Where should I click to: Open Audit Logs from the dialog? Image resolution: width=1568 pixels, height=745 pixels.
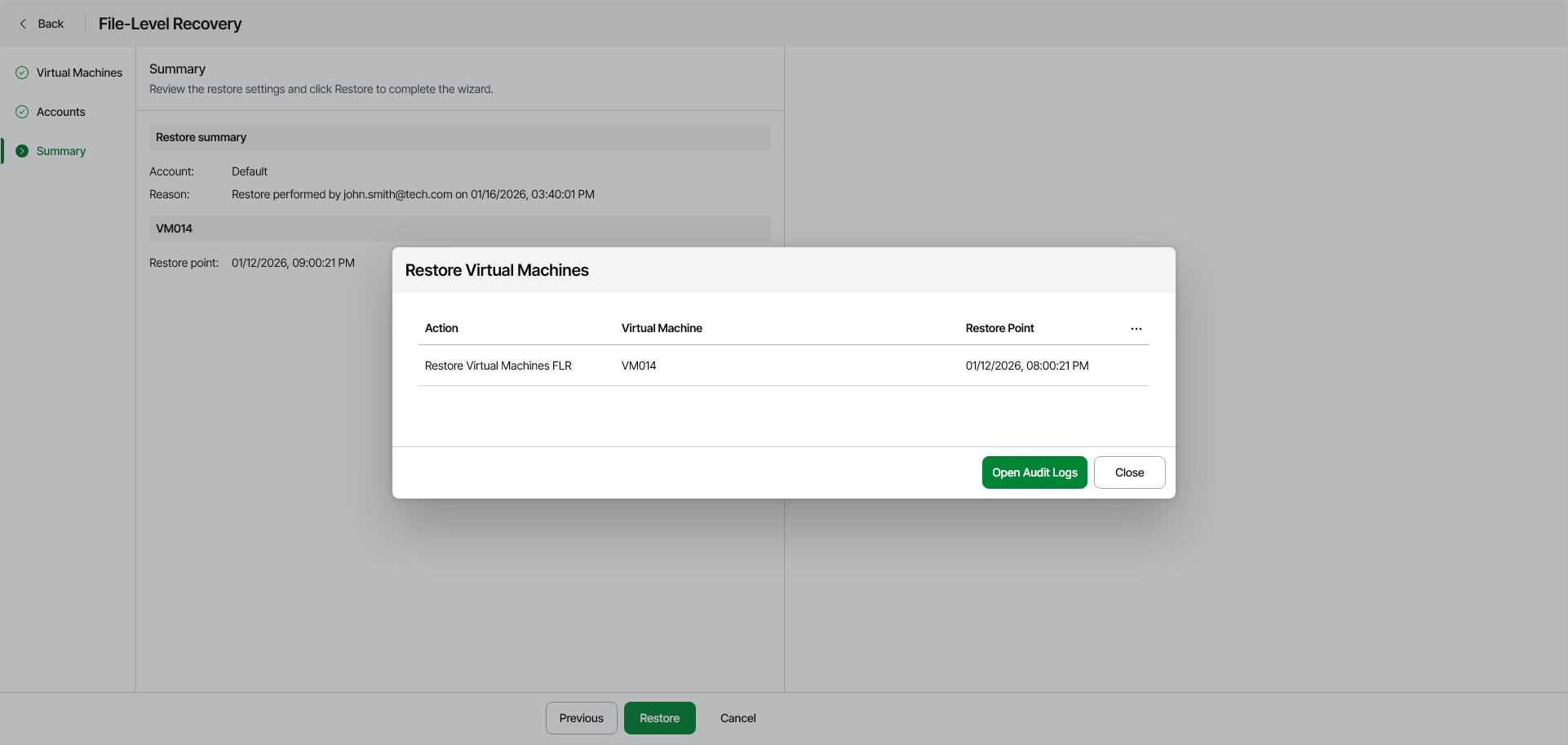[1034, 472]
